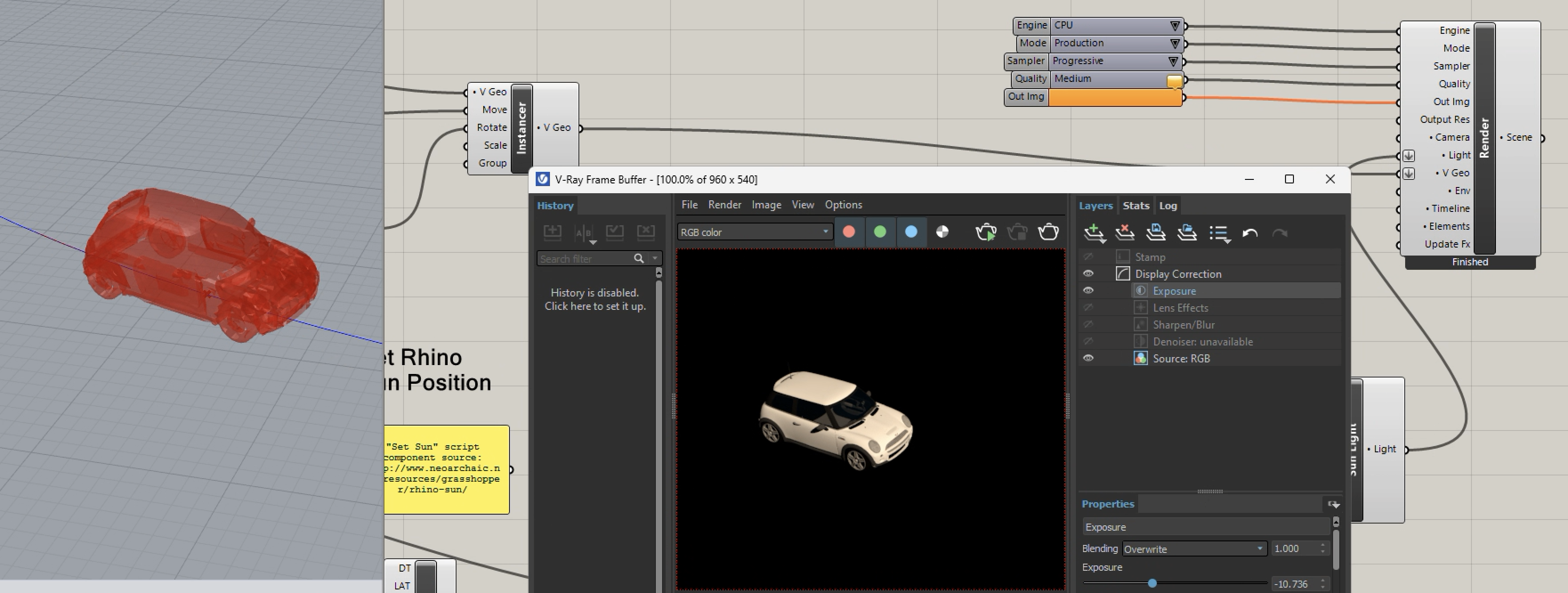The width and height of the screenshot is (1568, 593).
Task: Enable the Lens Effects layer visibility
Action: click(x=1088, y=308)
